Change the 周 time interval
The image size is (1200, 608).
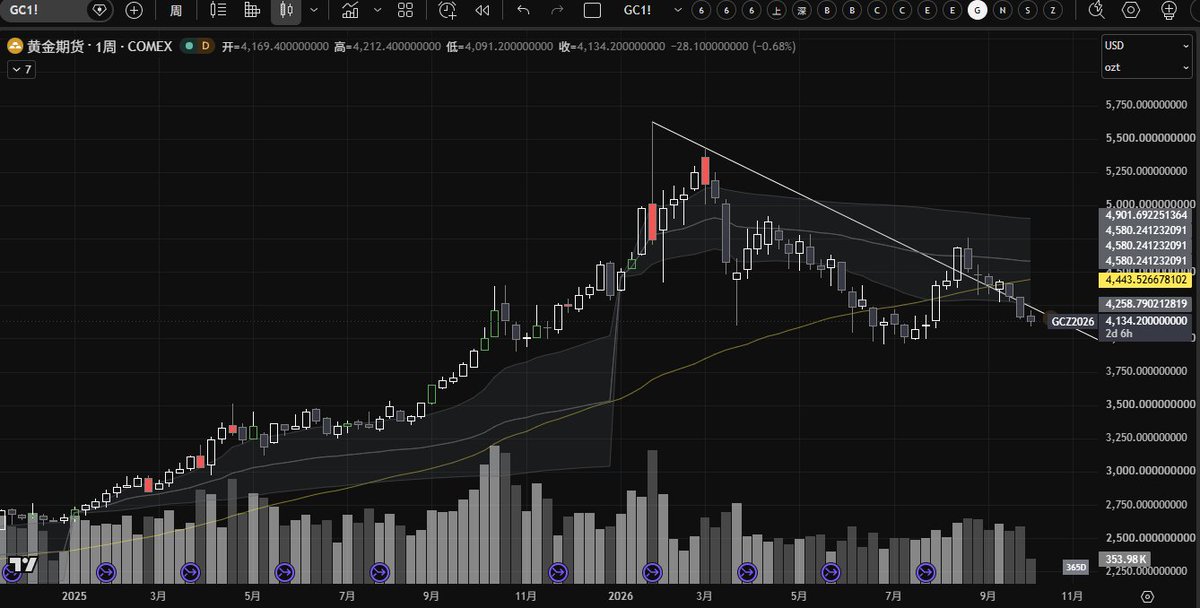(176, 10)
